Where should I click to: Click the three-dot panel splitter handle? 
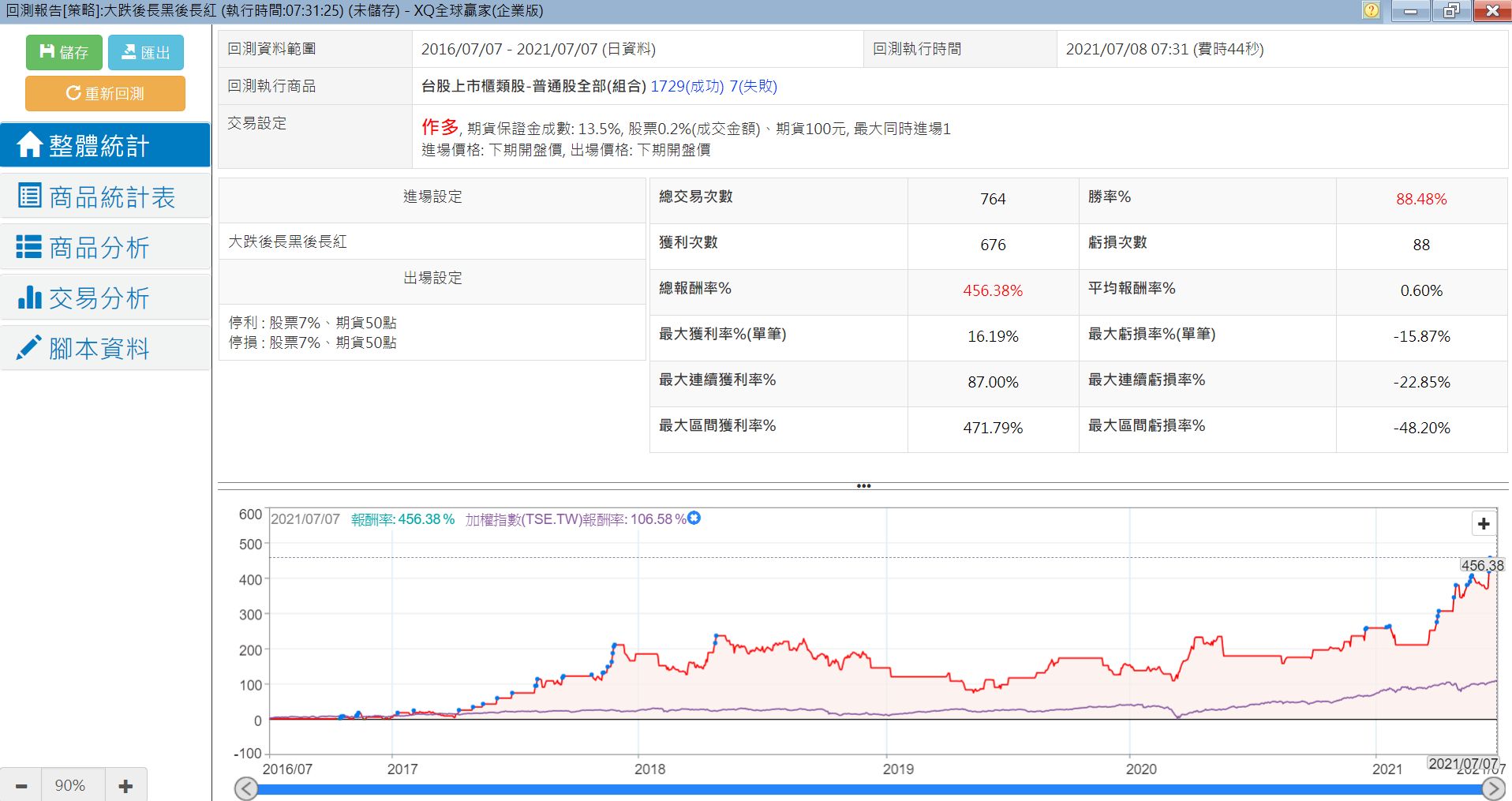pyautogui.click(x=863, y=485)
